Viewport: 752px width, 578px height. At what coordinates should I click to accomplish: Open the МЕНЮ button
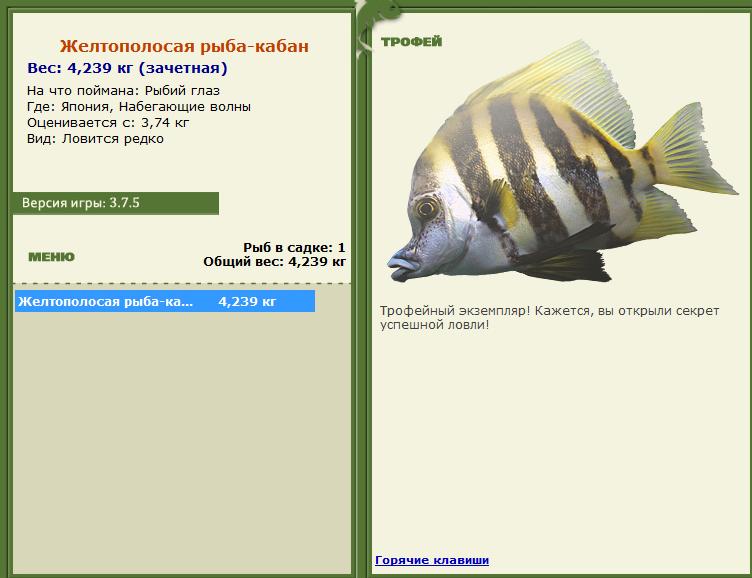(51, 257)
